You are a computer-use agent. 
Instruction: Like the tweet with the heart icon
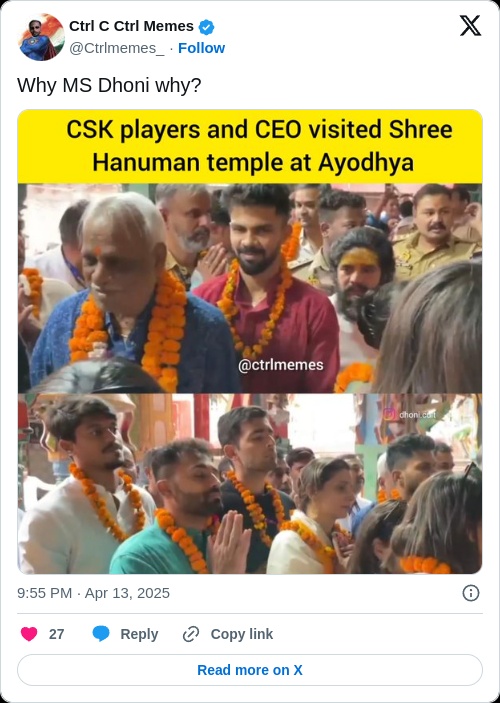29,634
